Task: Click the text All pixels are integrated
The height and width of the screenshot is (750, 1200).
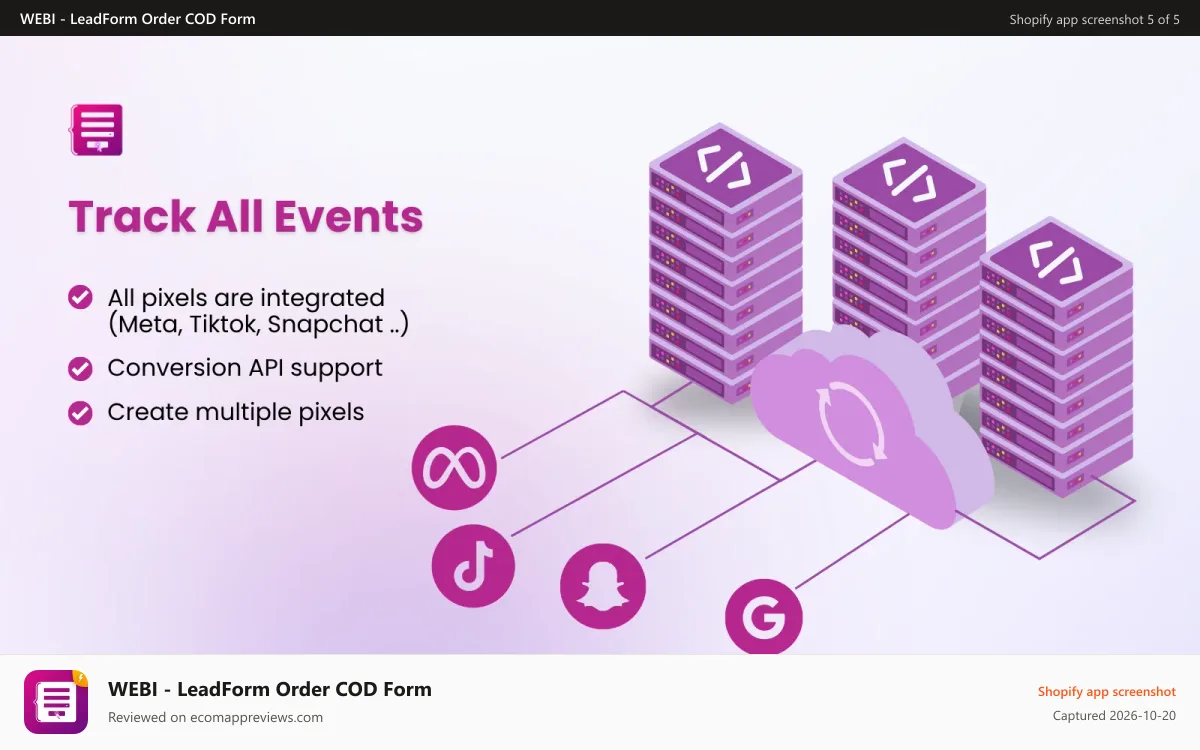Action: click(x=246, y=297)
